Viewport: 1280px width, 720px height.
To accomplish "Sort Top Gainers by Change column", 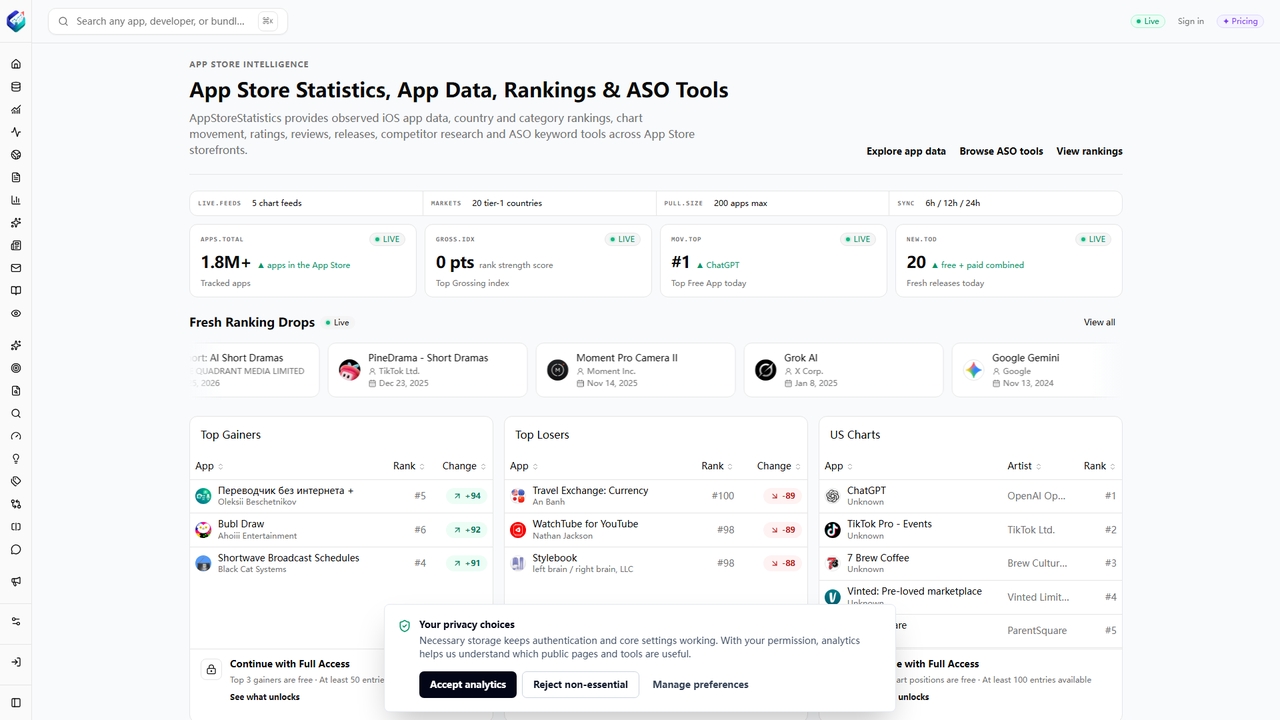I will tap(464, 466).
